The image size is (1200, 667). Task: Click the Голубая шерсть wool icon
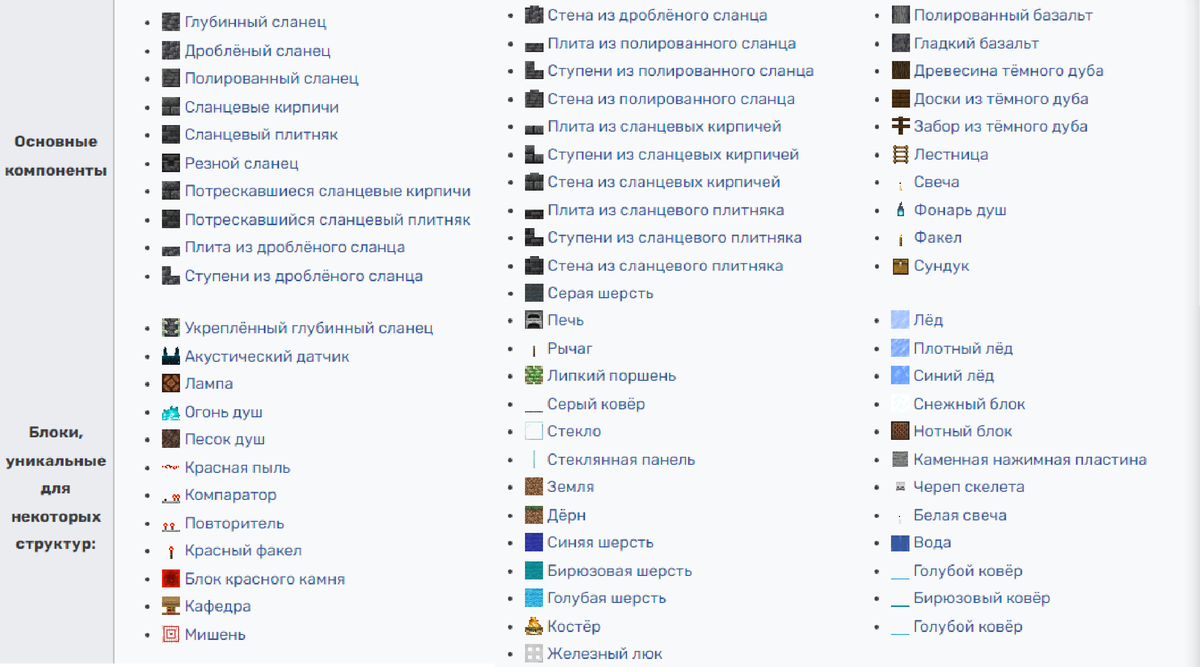click(533, 598)
